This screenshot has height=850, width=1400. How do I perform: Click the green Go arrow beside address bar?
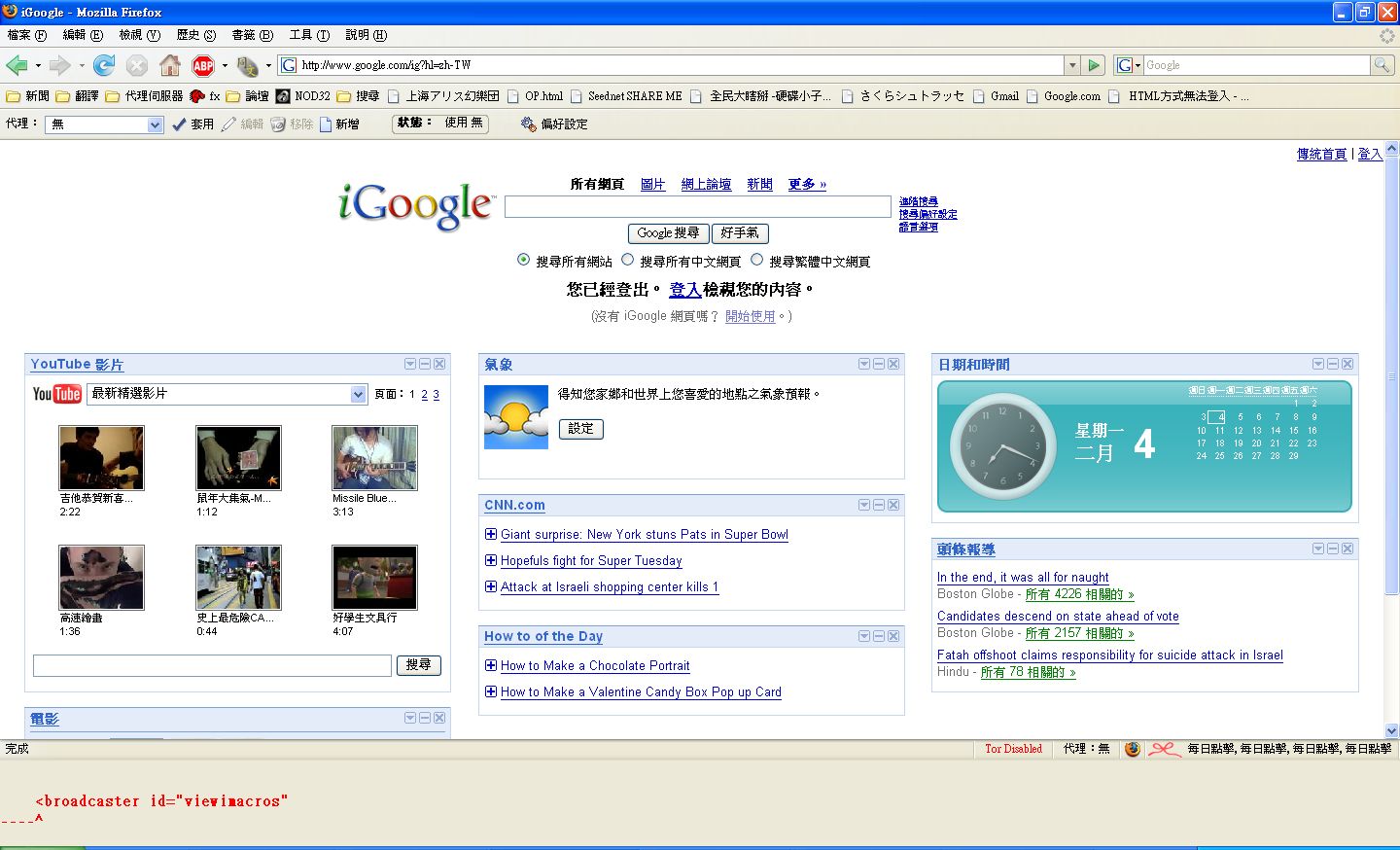point(1095,65)
